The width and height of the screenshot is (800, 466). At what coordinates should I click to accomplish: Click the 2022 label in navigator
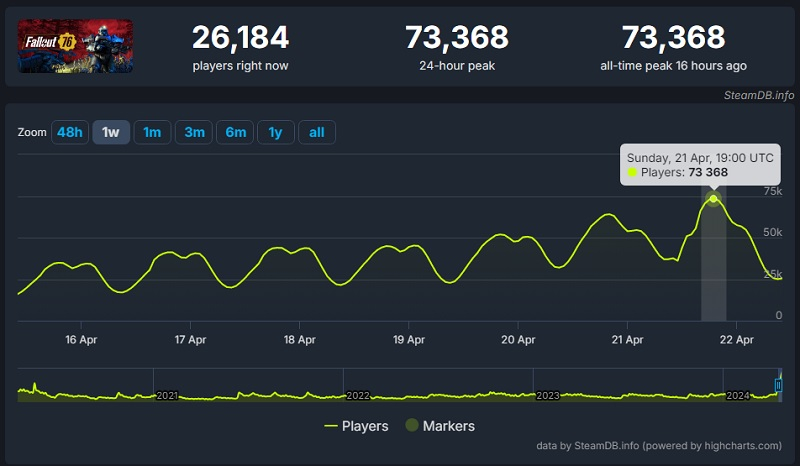click(357, 396)
